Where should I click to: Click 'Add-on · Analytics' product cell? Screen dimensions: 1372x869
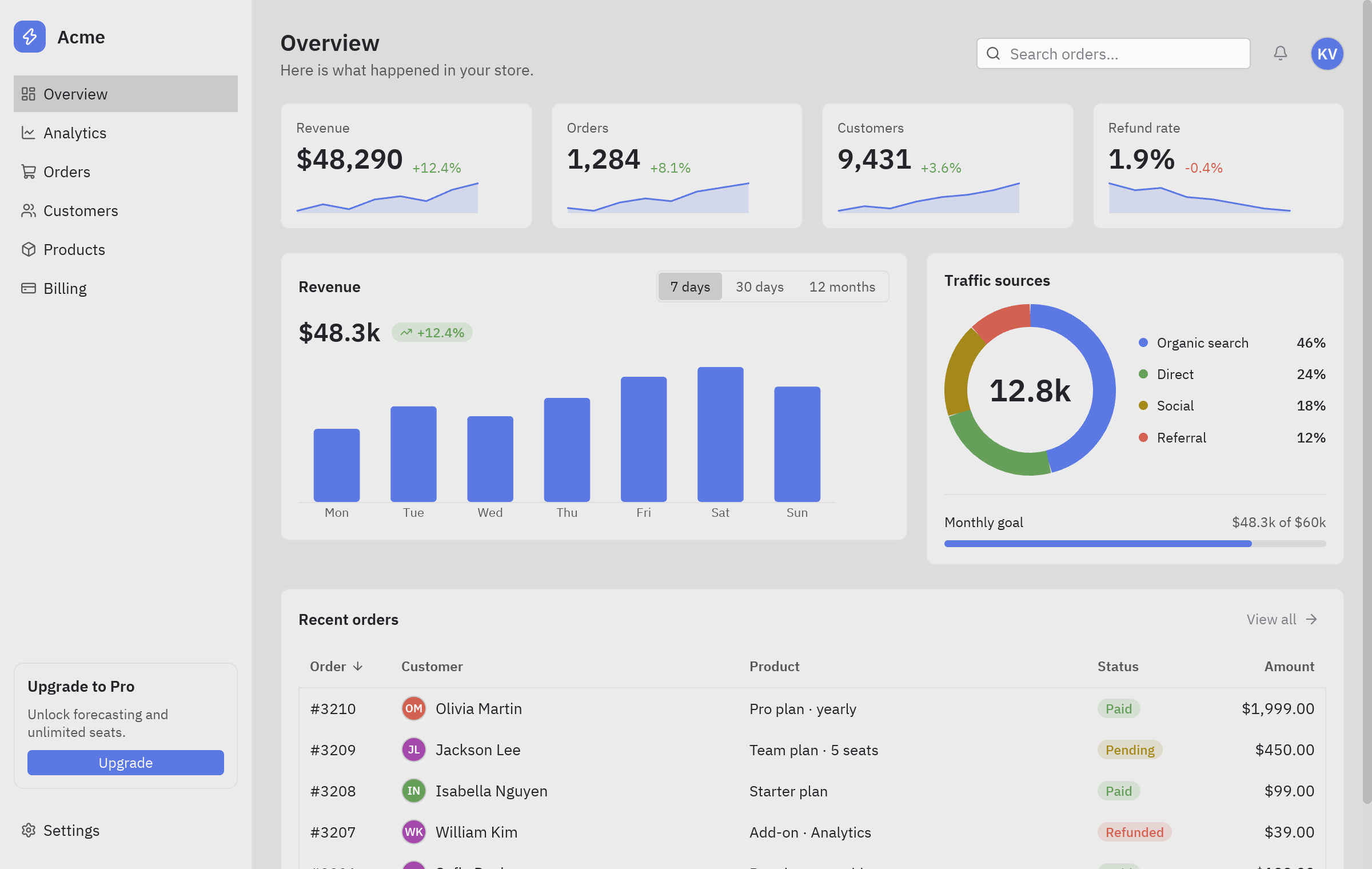point(810,832)
